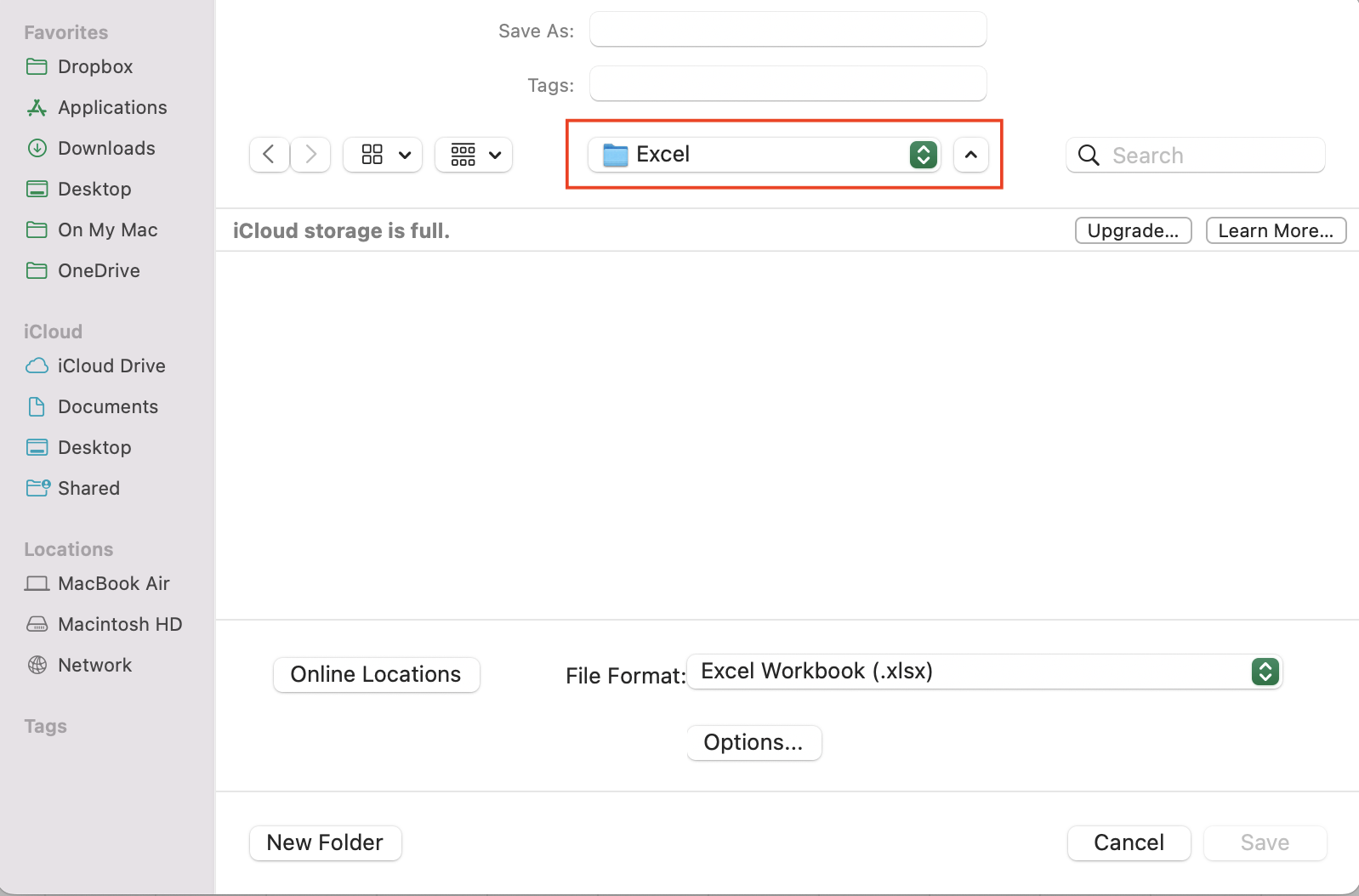
Task: Click the Shared folder icon
Action: point(38,488)
